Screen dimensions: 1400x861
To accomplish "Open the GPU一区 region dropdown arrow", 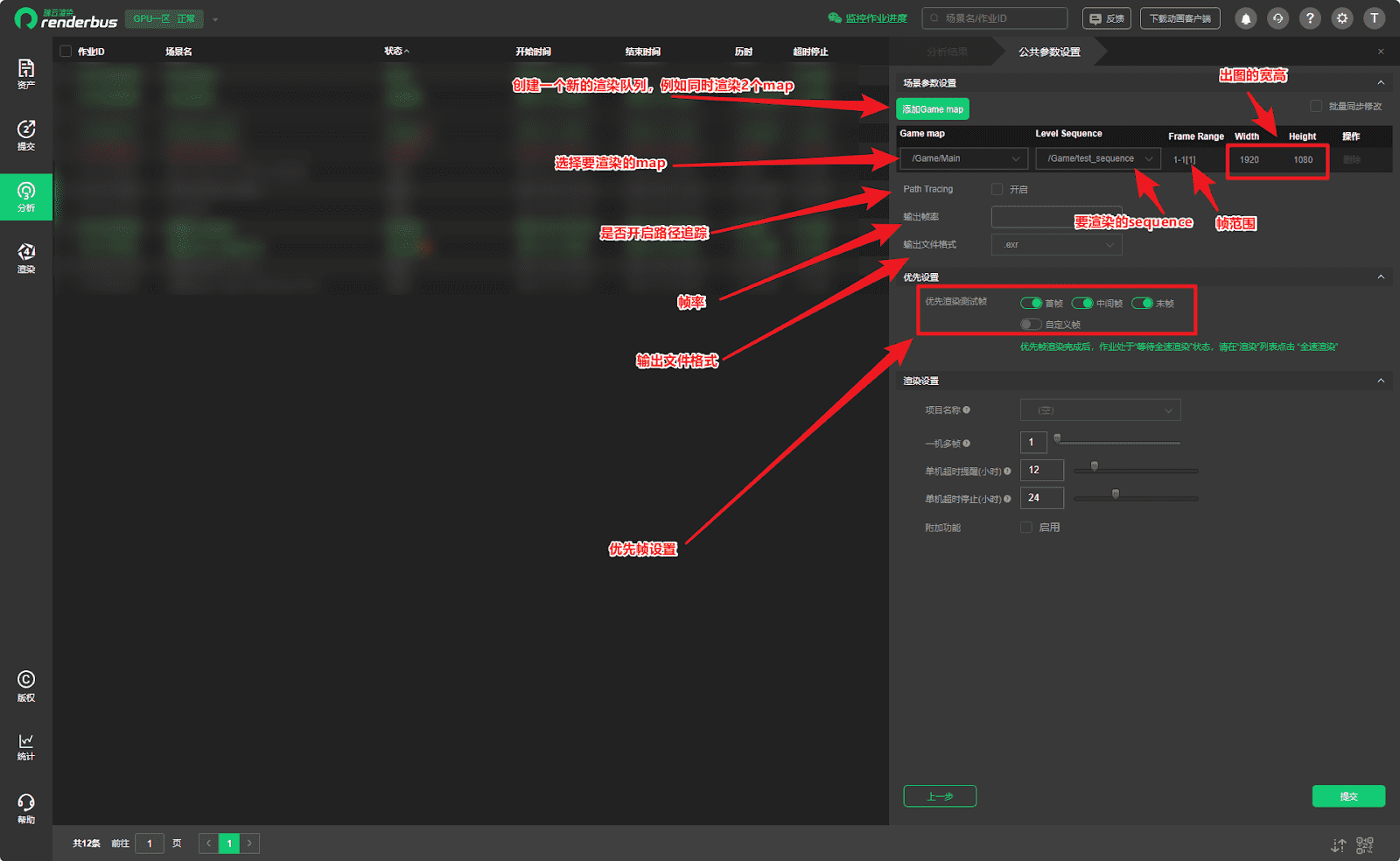I will tap(215, 19).
